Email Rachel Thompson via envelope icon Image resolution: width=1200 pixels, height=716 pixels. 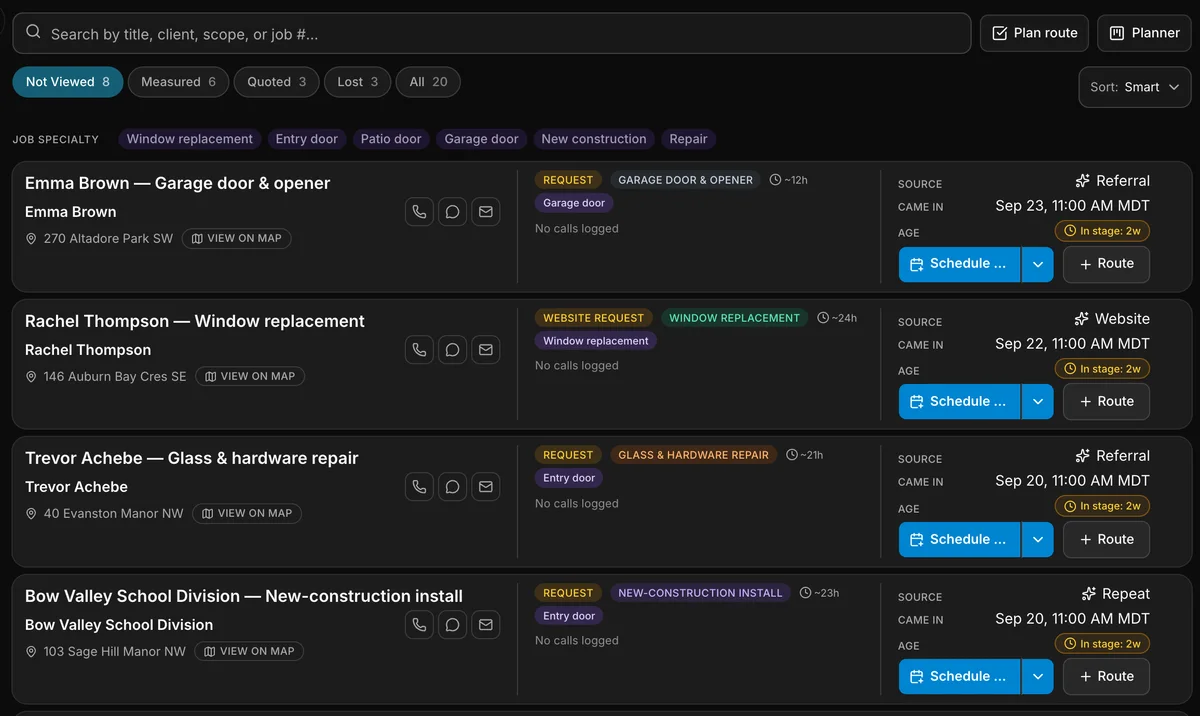tap(486, 350)
